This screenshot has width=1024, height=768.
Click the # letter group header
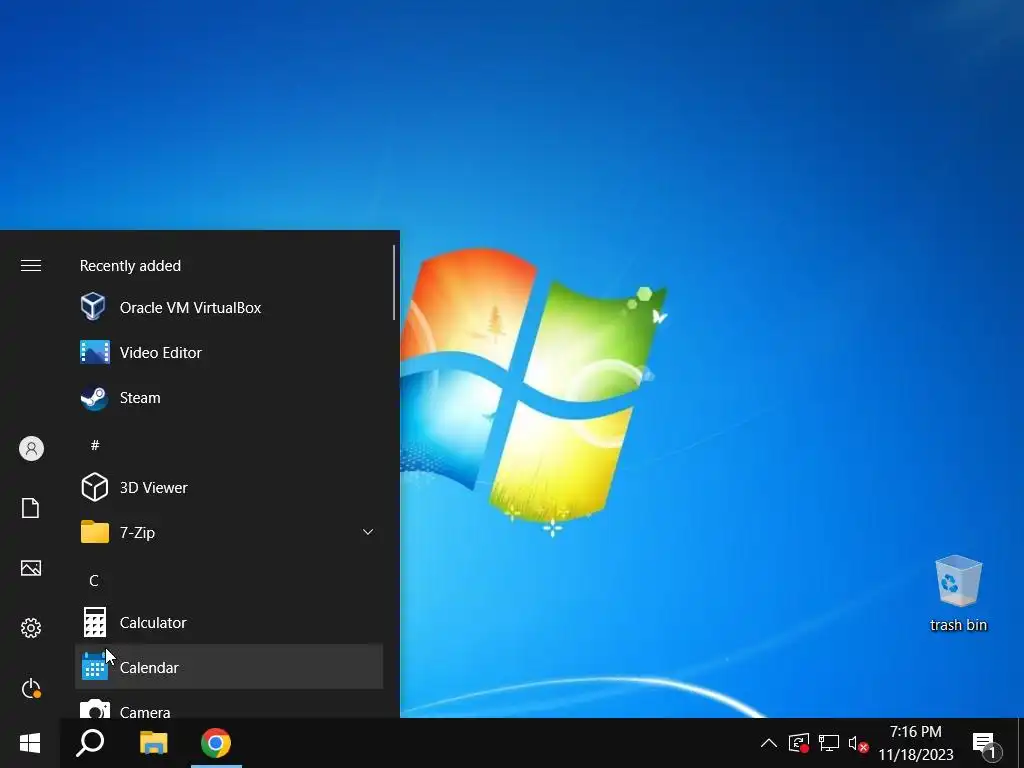[95, 445]
